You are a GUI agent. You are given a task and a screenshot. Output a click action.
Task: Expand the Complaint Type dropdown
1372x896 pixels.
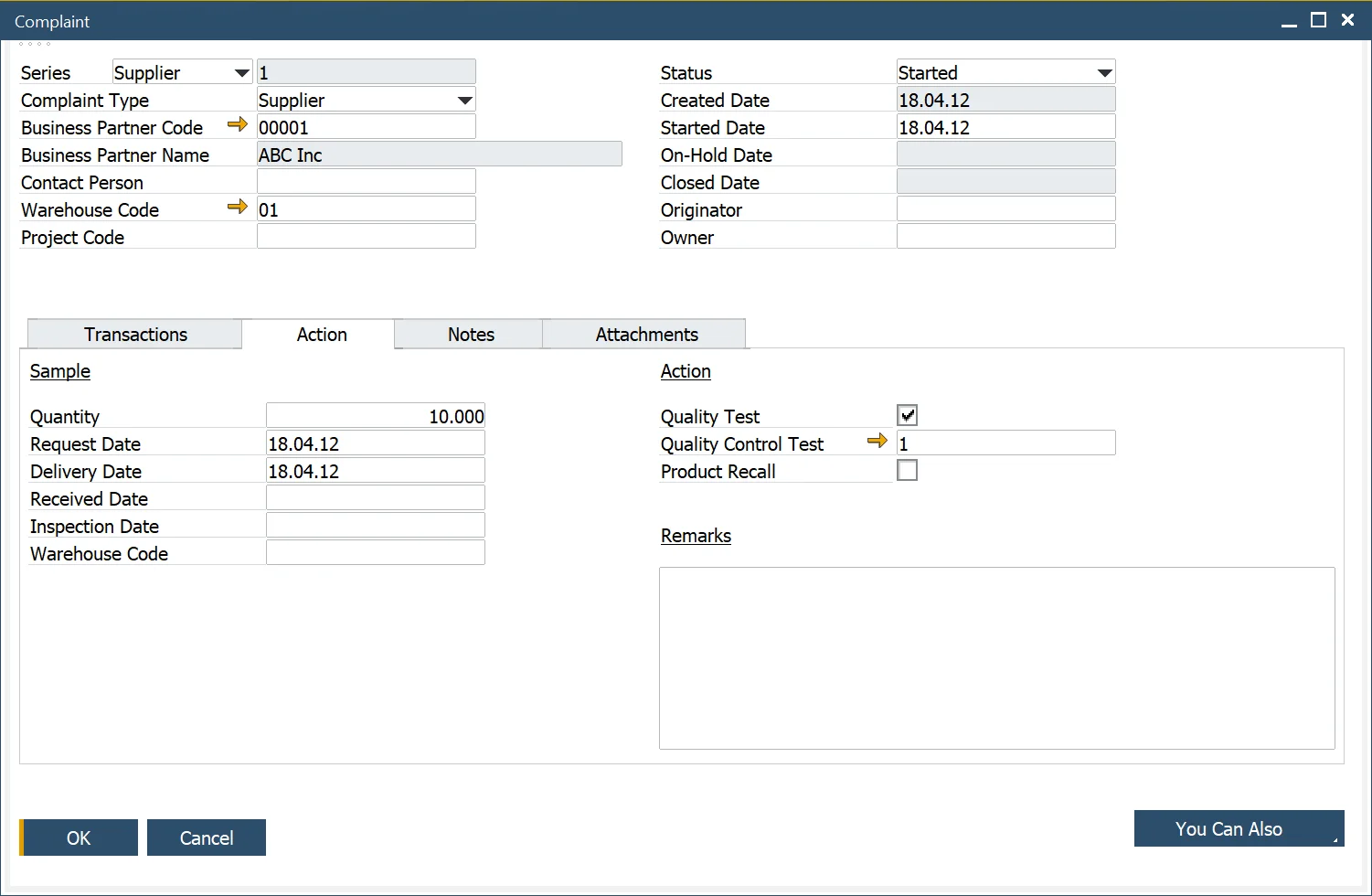[464, 101]
